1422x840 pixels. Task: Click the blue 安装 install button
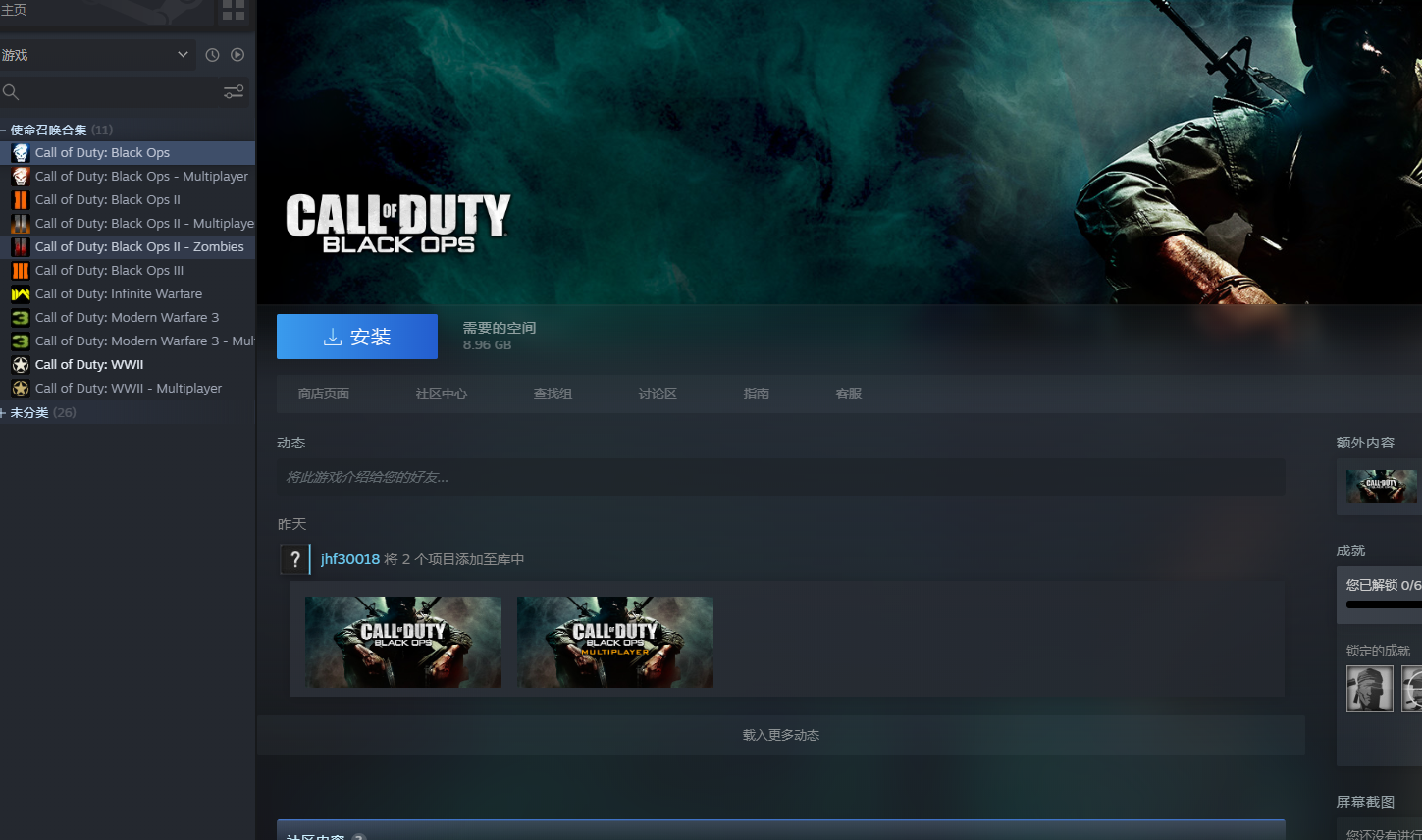357,337
